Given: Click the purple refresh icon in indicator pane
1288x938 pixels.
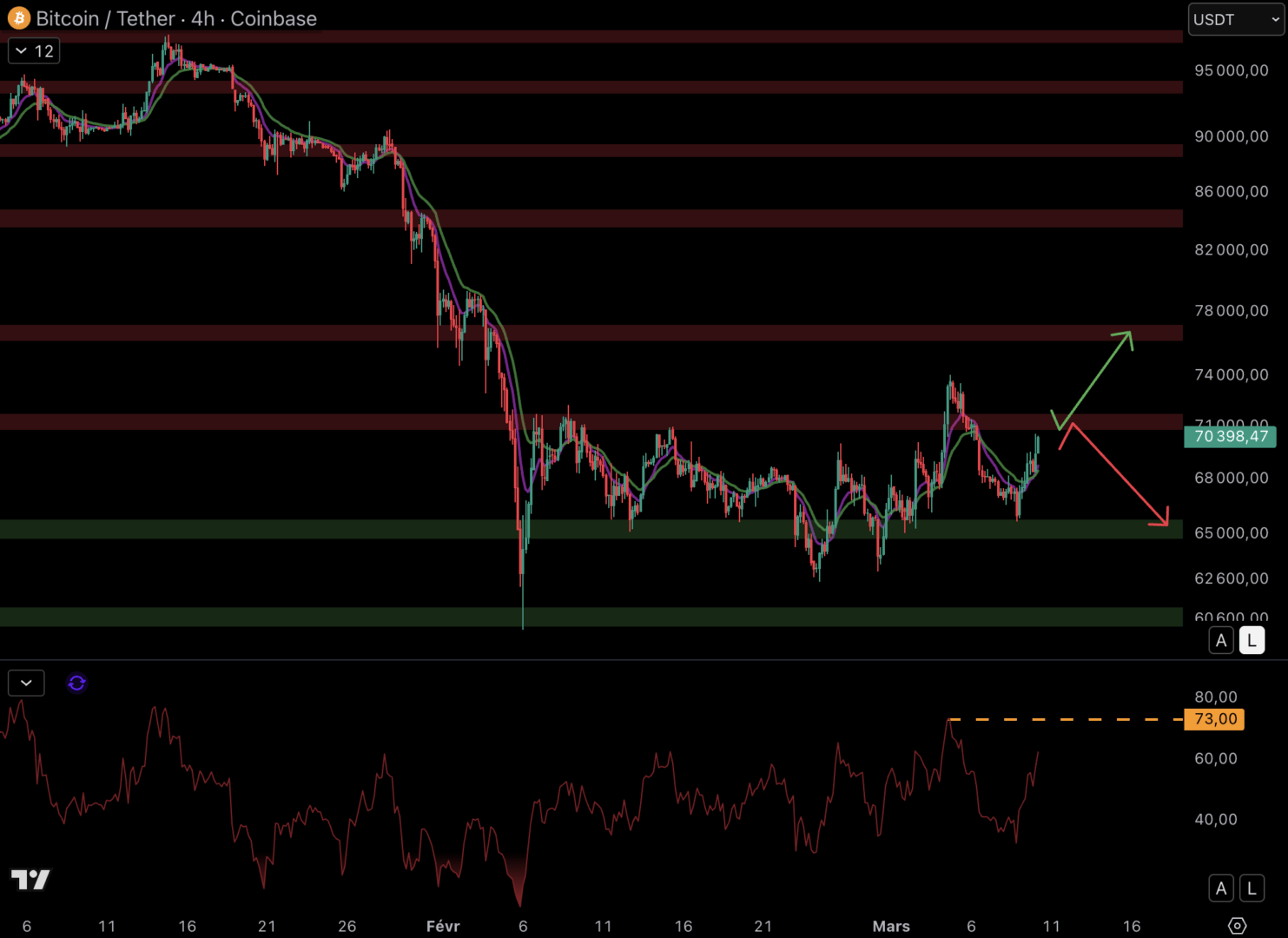Looking at the screenshot, I should [x=76, y=684].
